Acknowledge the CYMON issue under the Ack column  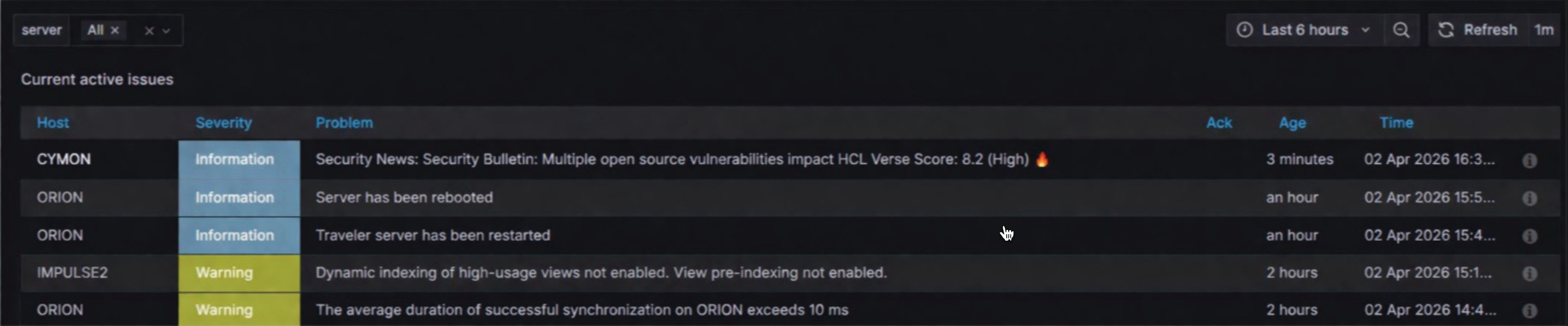[1219, 161]
